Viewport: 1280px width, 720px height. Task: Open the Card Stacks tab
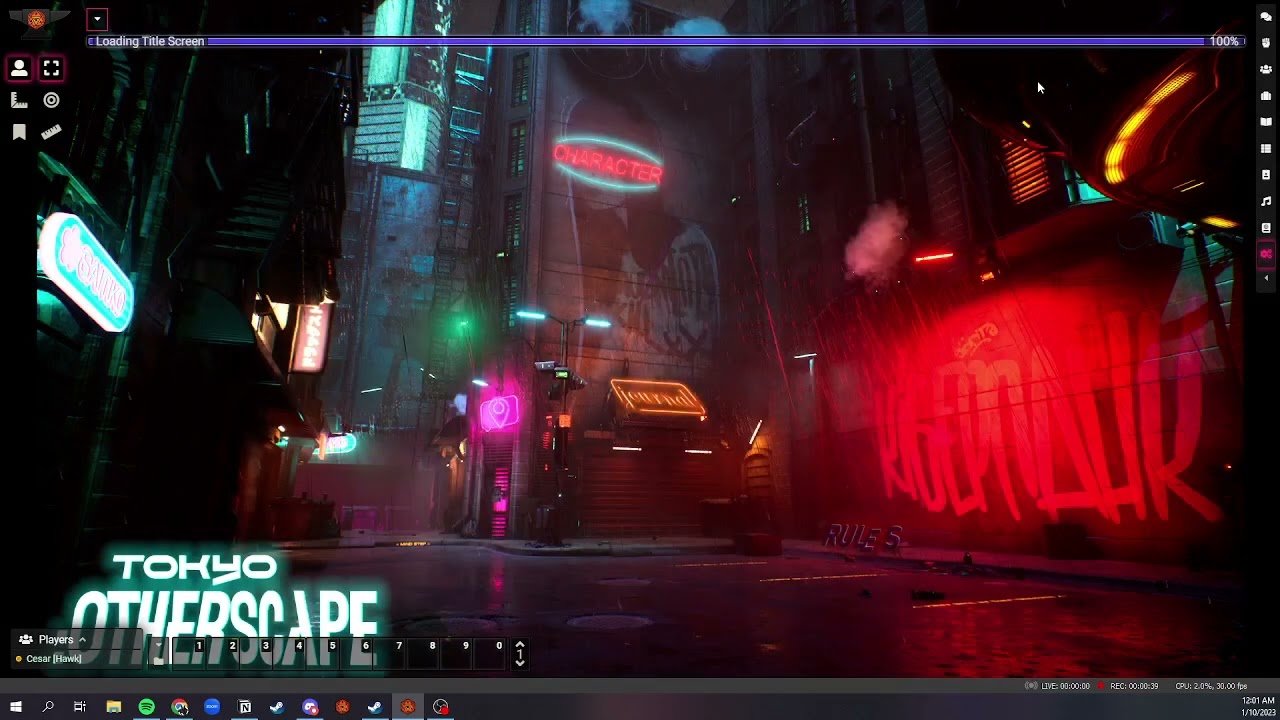1266,175
